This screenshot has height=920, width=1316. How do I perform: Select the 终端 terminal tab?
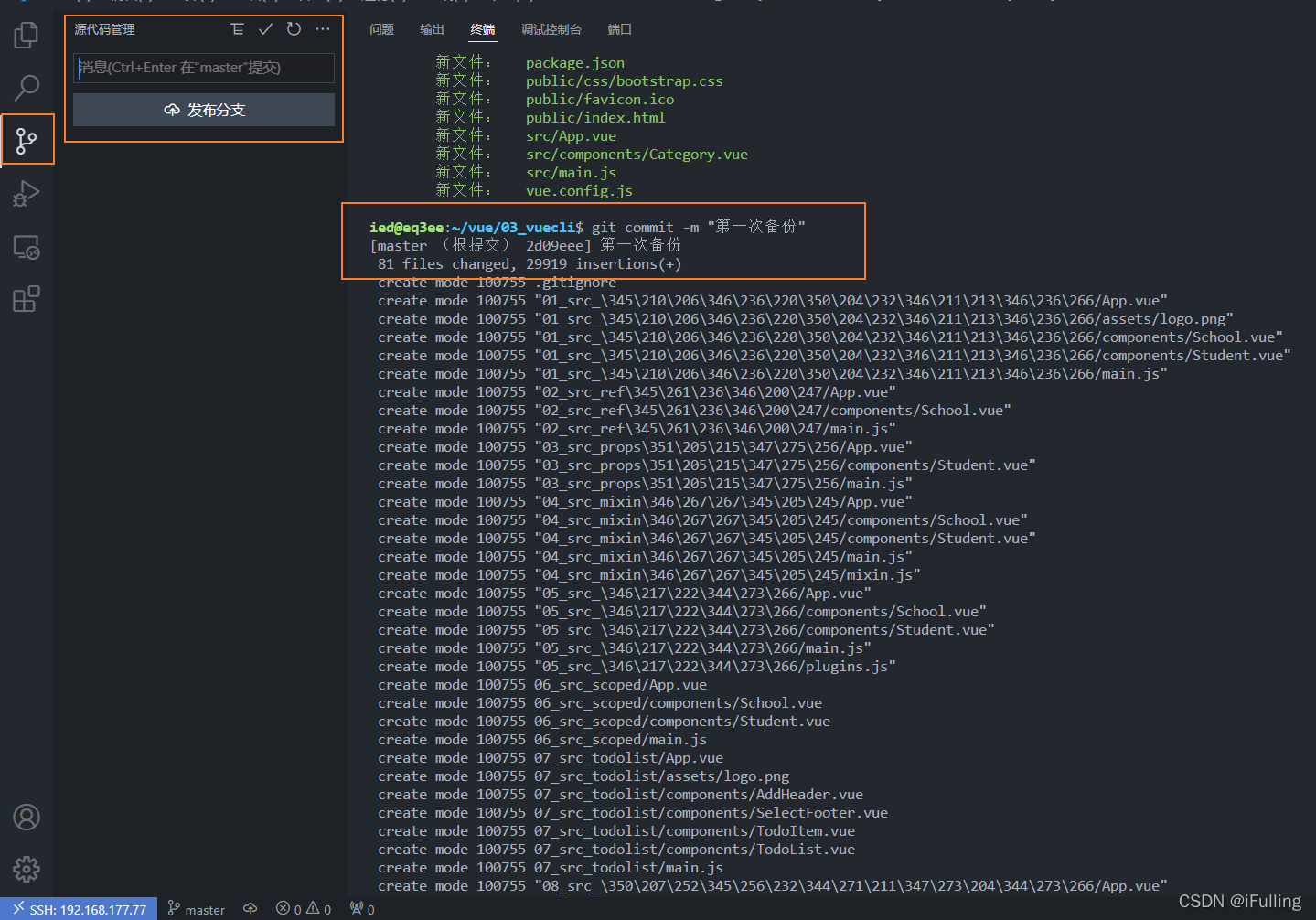tap(482, 29)
